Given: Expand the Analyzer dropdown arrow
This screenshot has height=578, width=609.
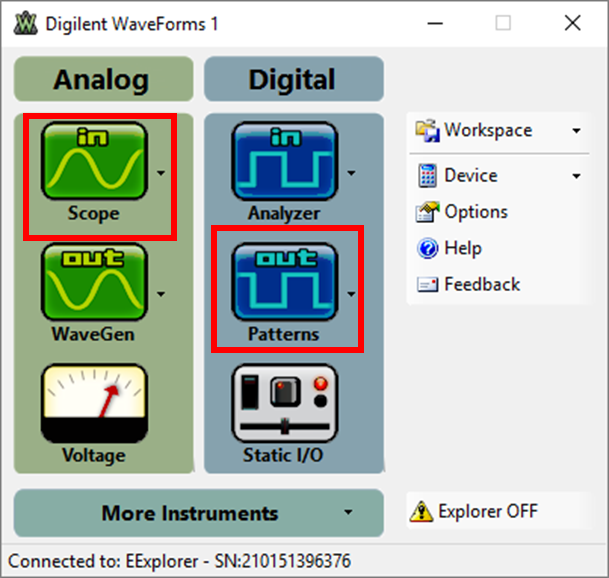Looking at the screenshot, I should click(x=351, y=172).
